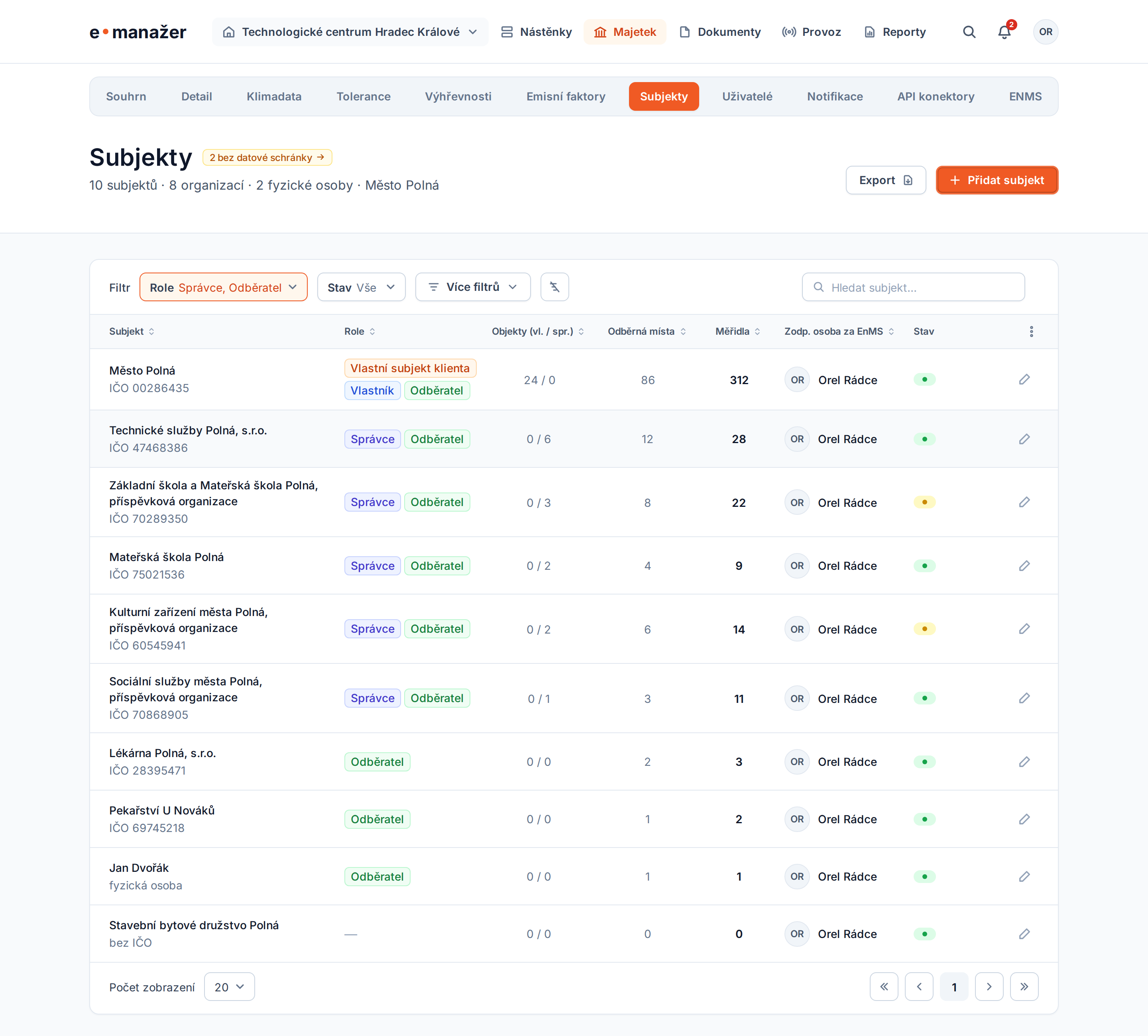This screenshot has width=1148, height=1036.
Task: Sort by the Role column
Action: pos(360,331)
